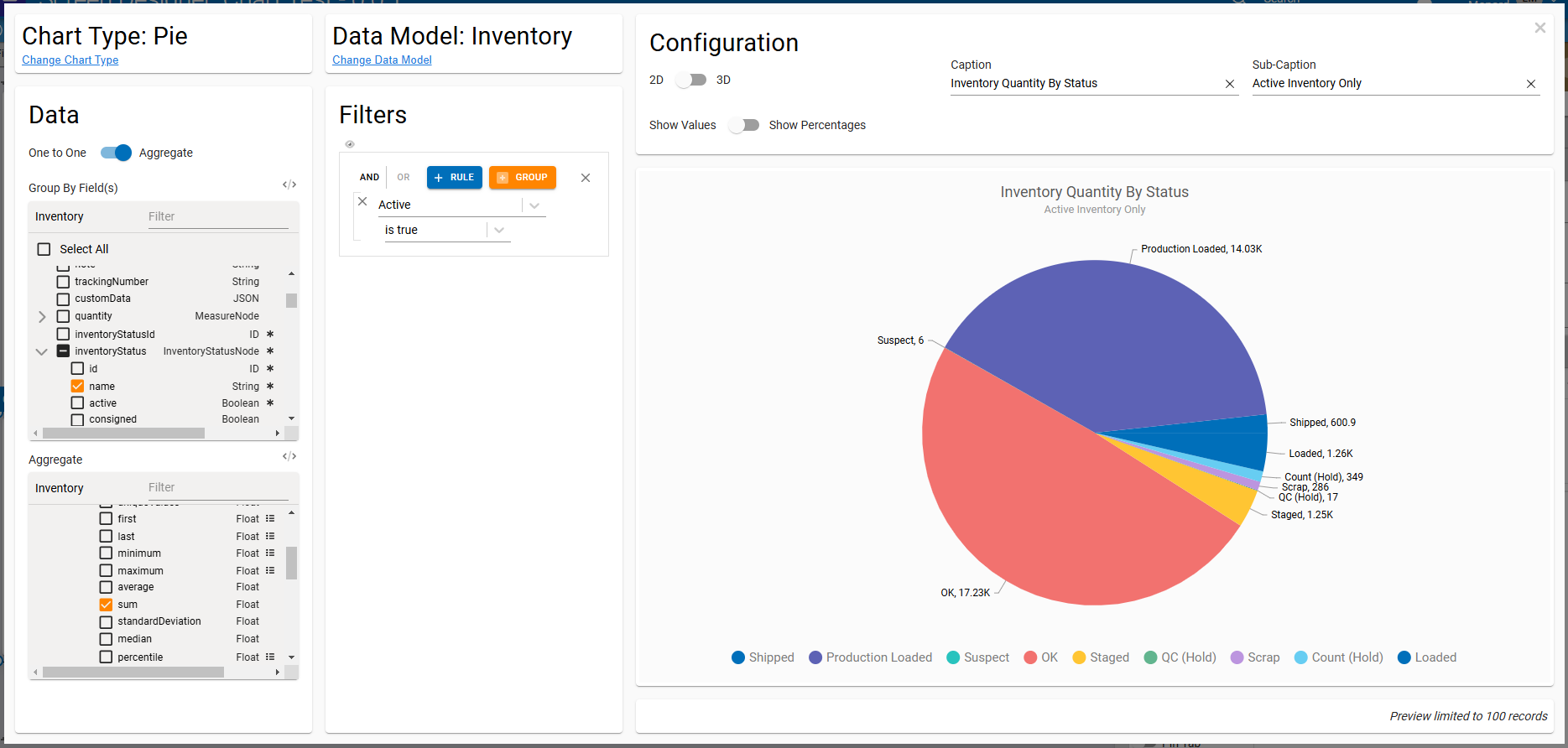Uncheck the sum aggregate checkbox

tap(106, 605)
